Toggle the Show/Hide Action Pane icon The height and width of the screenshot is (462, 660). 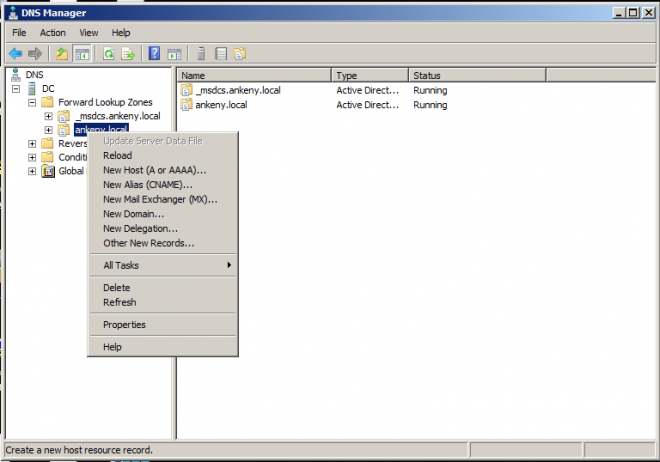pos(174,53)
